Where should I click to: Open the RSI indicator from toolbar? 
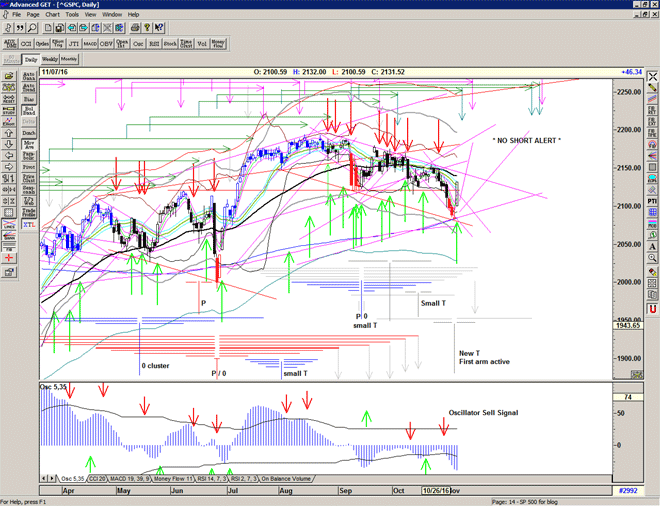pyautogui.click(x=154, y=43)
